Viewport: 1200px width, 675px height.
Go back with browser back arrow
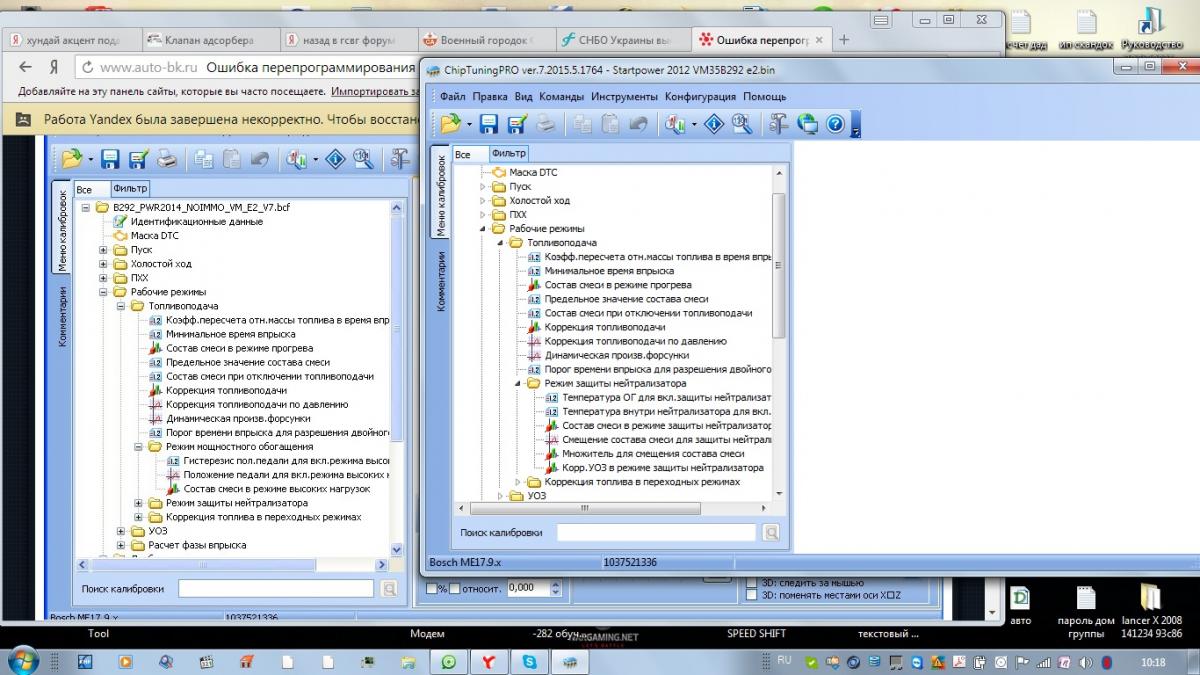point(27,67)
